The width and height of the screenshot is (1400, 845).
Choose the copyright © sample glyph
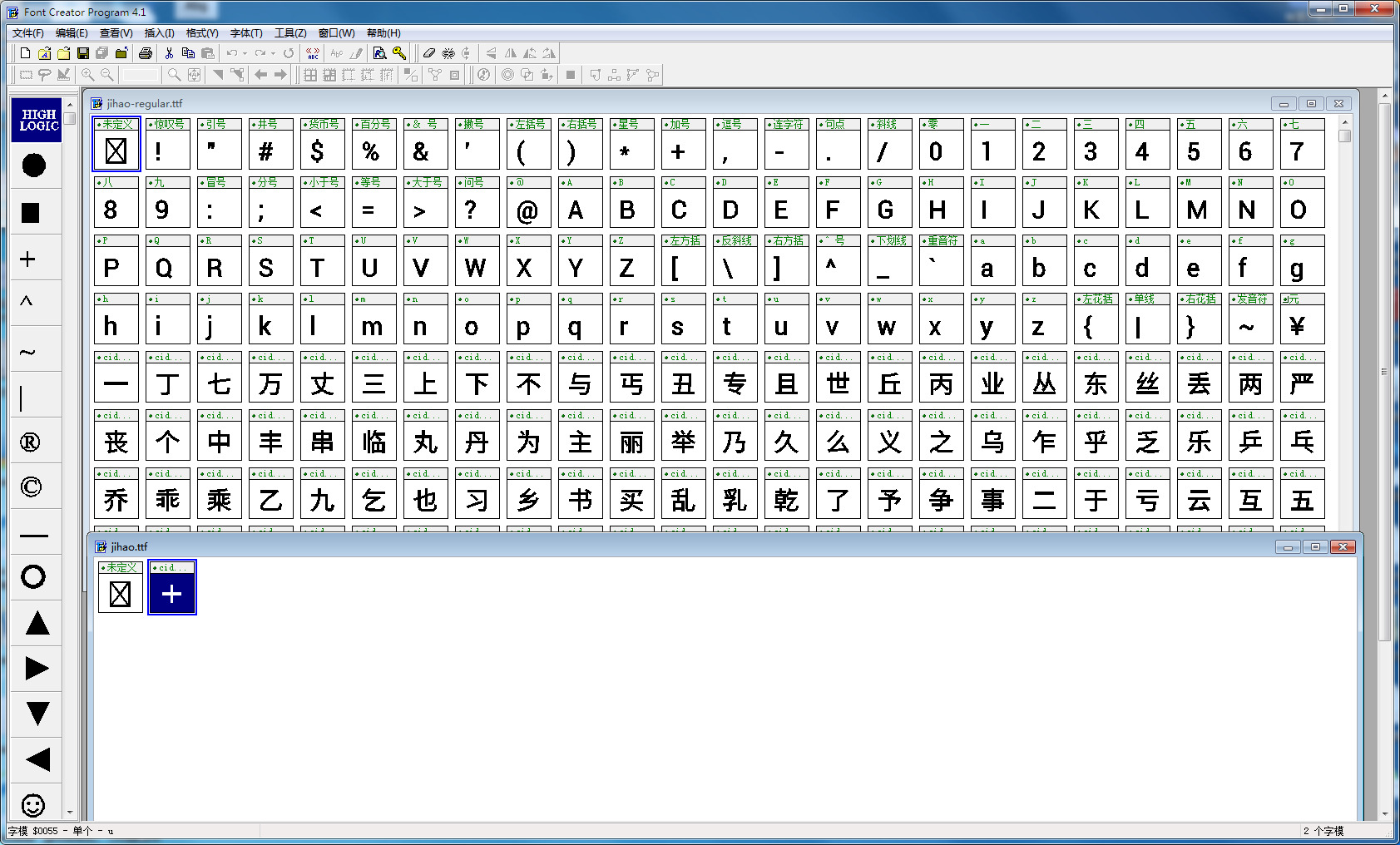click(x=31, y=487)
